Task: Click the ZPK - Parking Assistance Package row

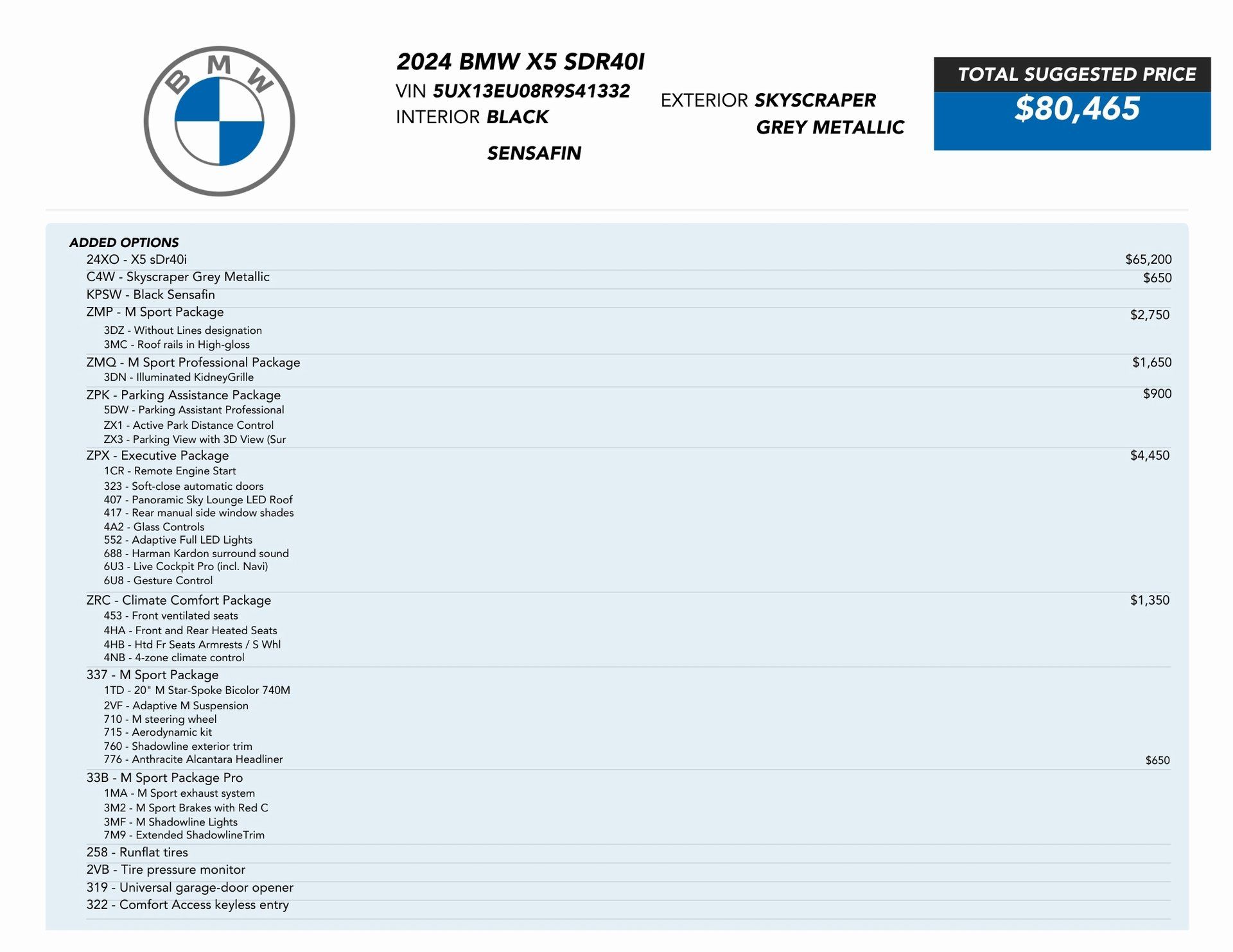Action: click(x=183, y=395)
